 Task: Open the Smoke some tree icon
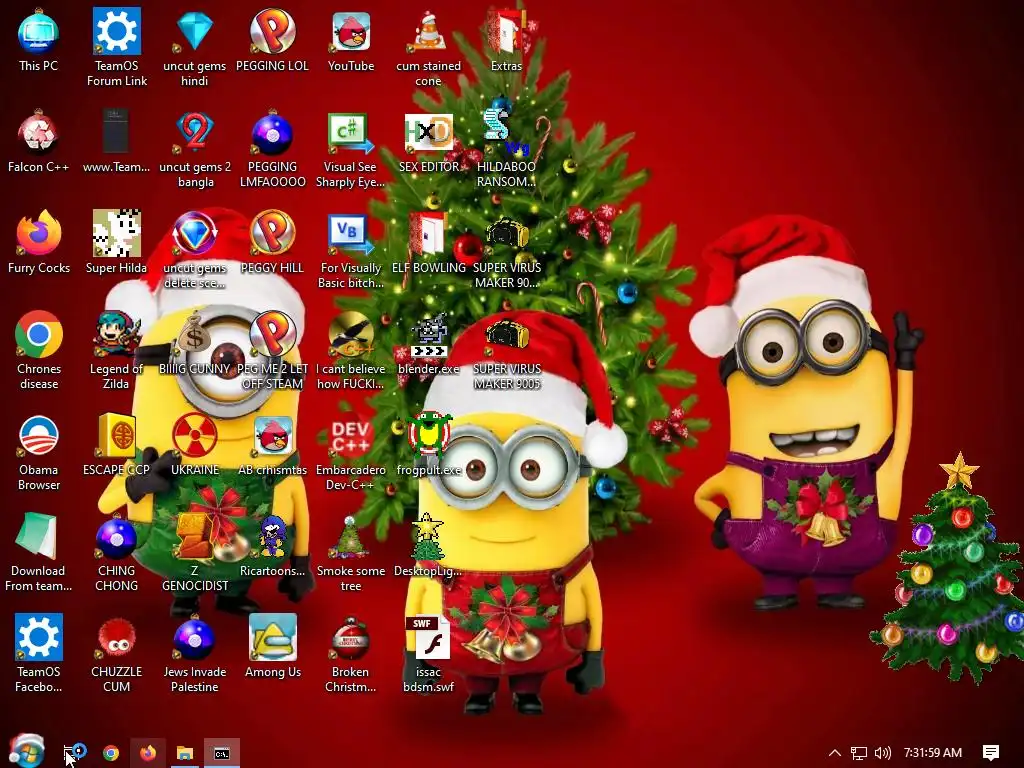click(351, 553)
